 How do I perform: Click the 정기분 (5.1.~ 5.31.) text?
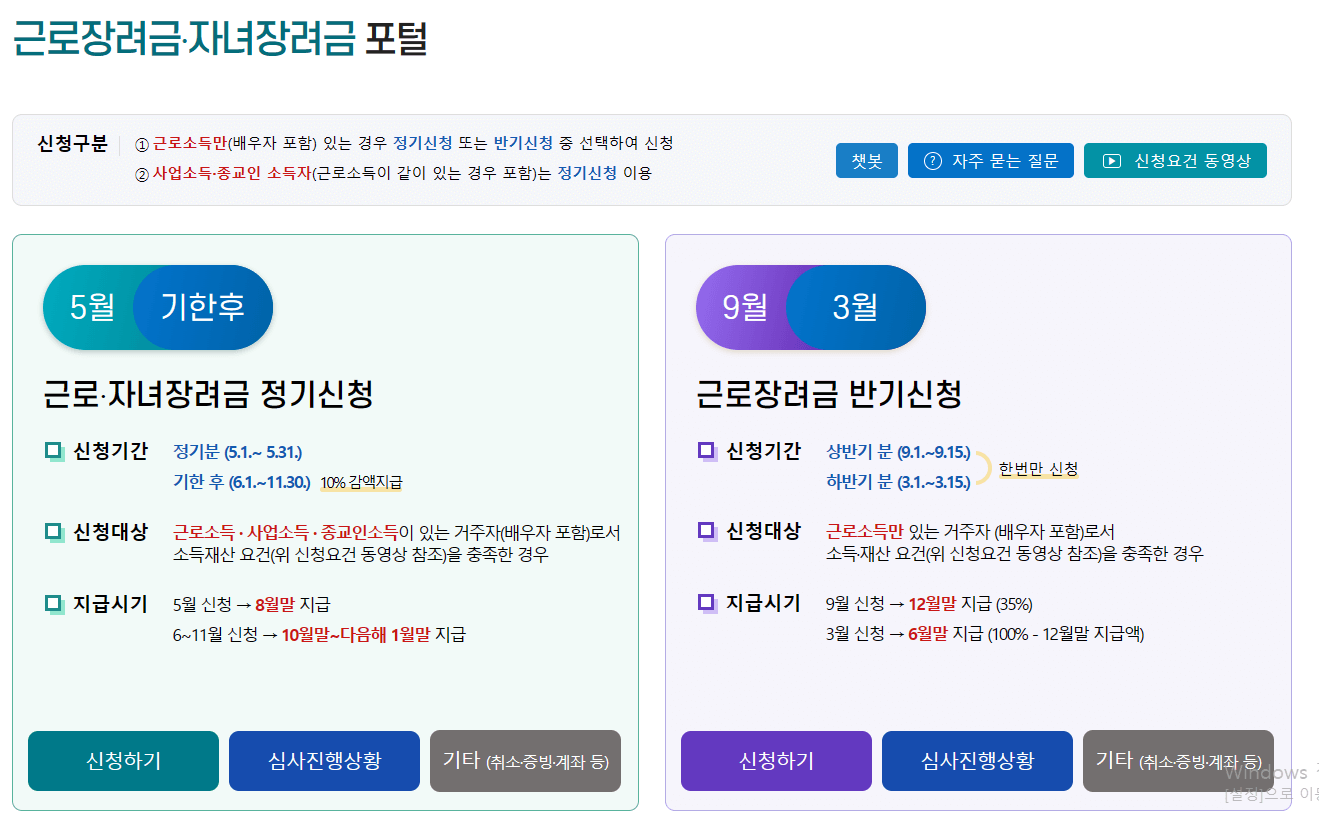click(238, 452)
